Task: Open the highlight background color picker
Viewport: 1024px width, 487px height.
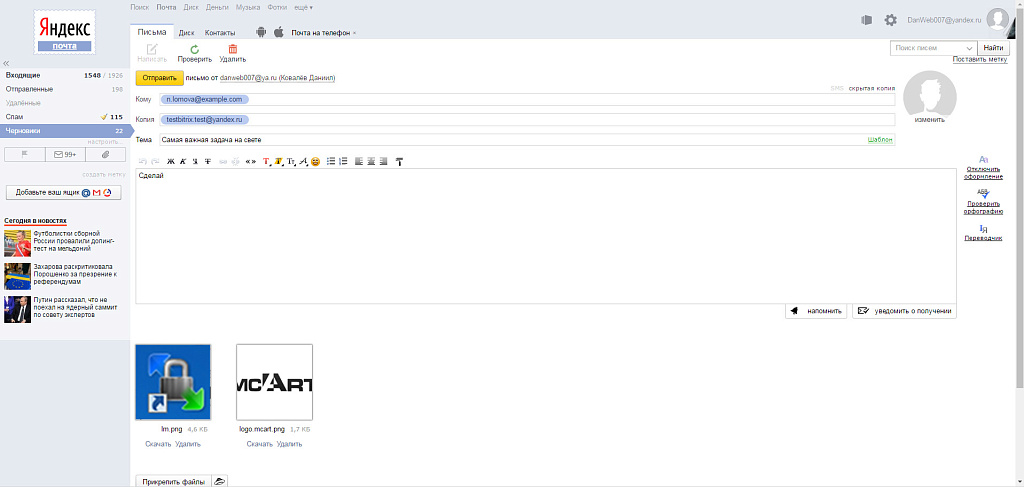Action: [x=279, y=161]
